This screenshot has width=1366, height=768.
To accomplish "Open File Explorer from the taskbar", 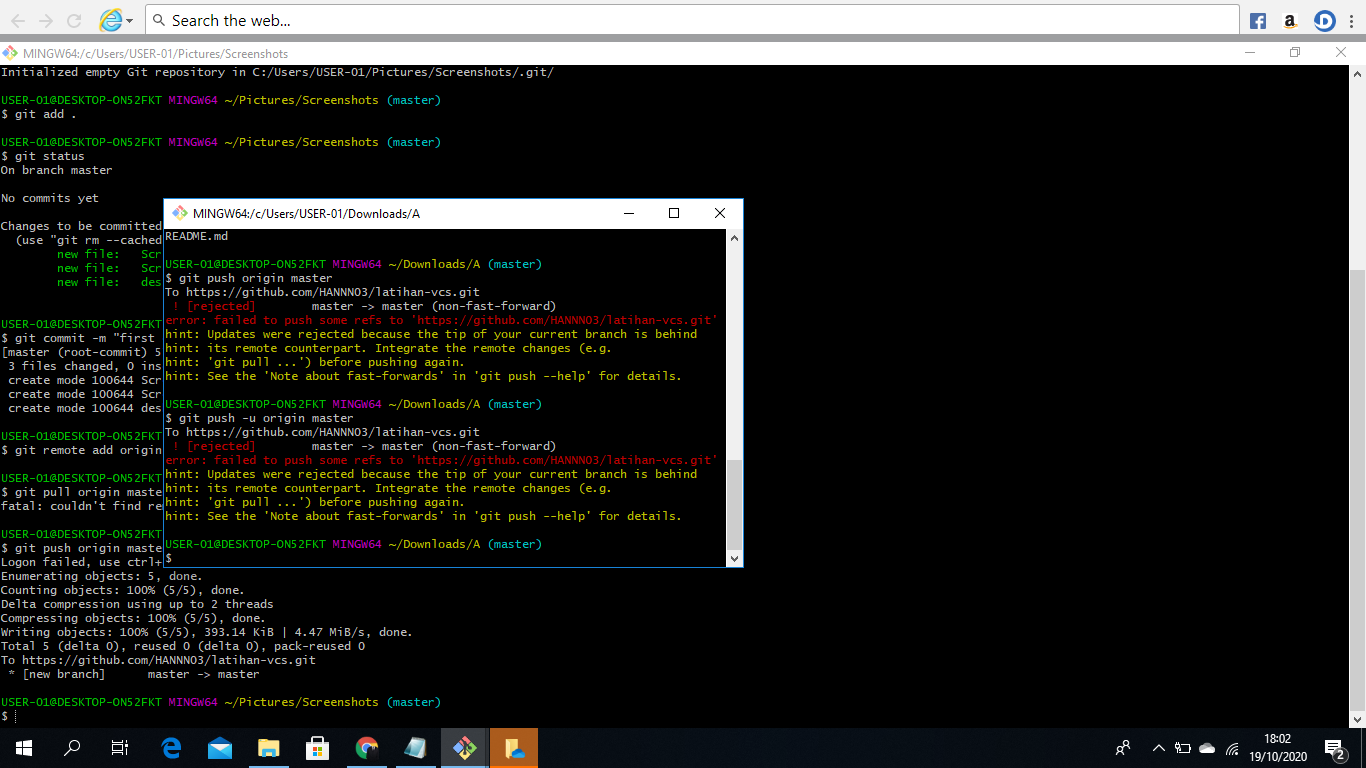I will coord(269,748).
